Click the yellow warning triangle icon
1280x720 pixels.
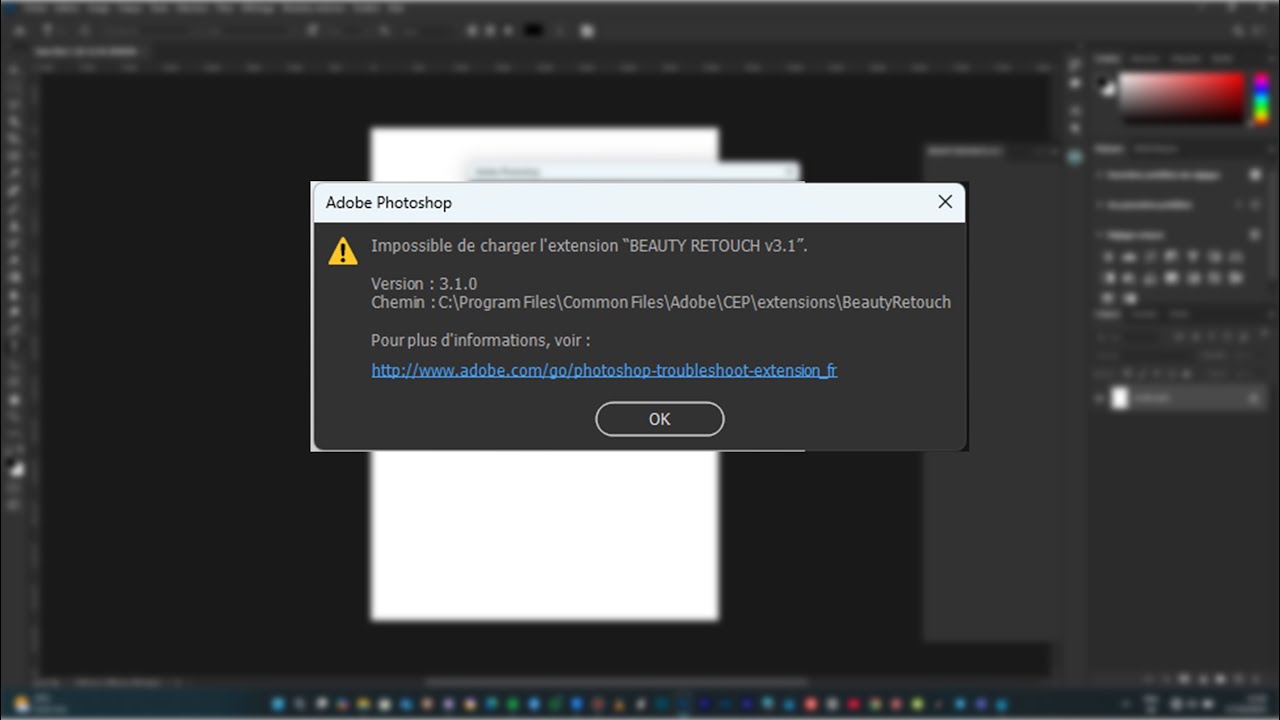click(343, 251)
